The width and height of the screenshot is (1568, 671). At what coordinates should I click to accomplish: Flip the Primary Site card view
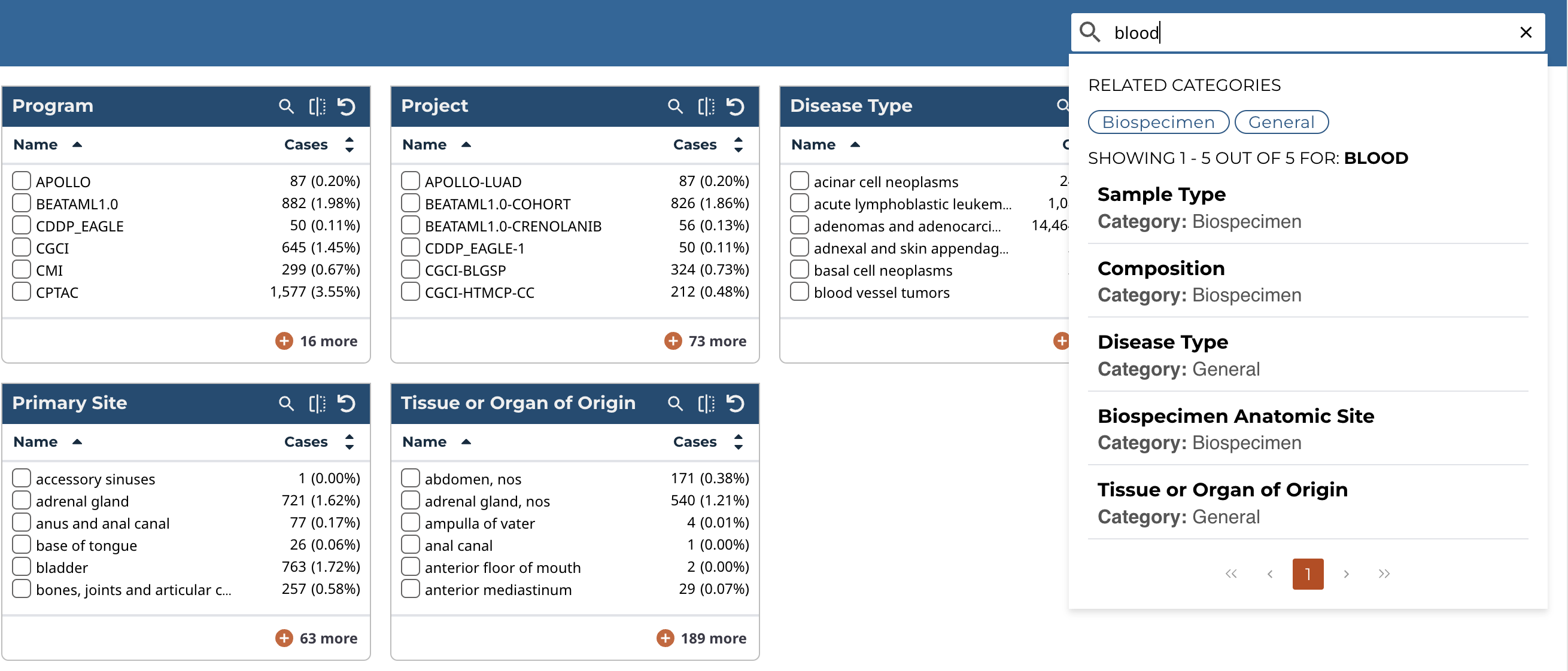tap(317, 403)
